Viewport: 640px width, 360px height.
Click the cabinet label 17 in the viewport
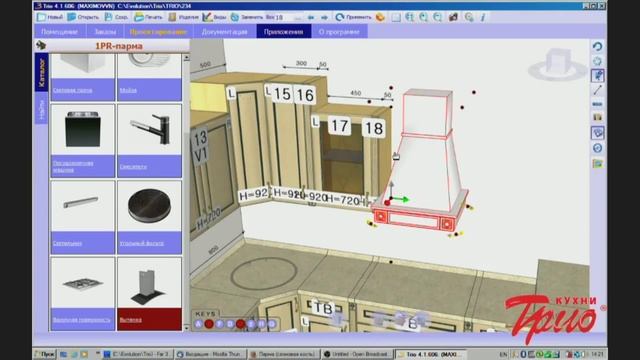click(x=339, y=126)
